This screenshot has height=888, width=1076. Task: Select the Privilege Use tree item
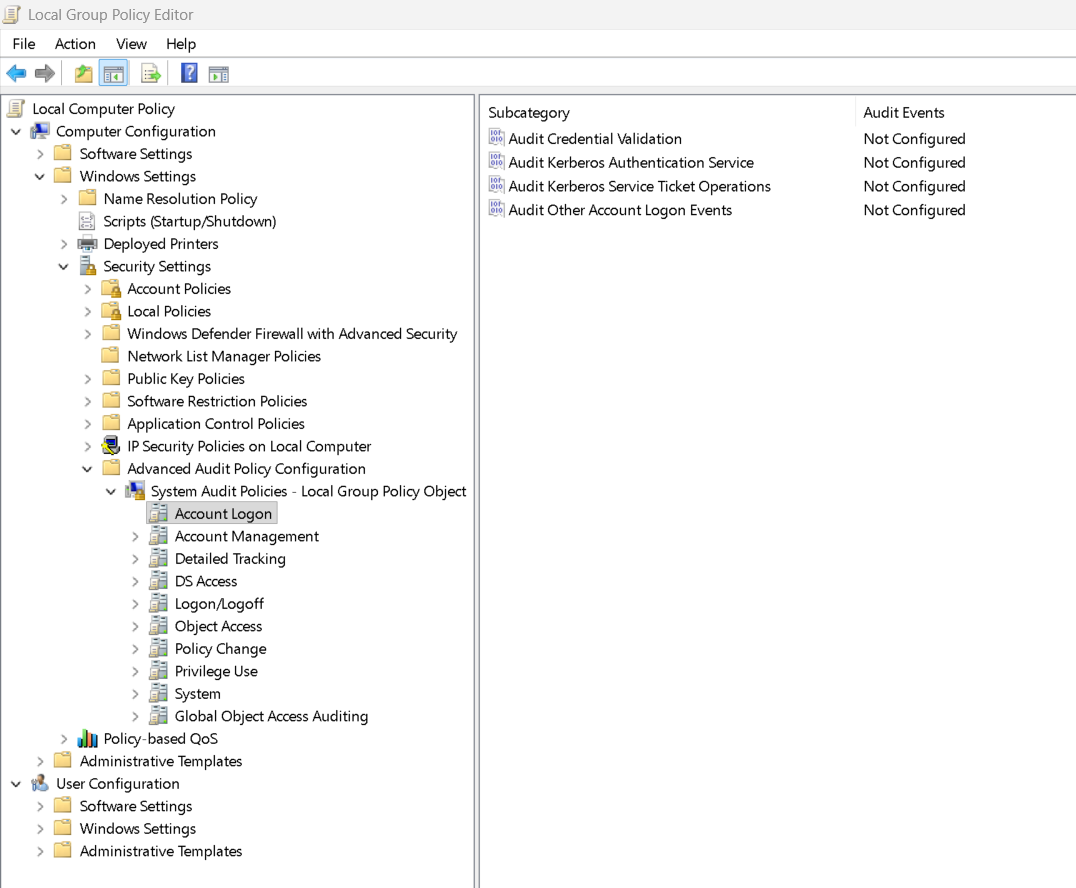pyautogui.click(x=216, y=671)
